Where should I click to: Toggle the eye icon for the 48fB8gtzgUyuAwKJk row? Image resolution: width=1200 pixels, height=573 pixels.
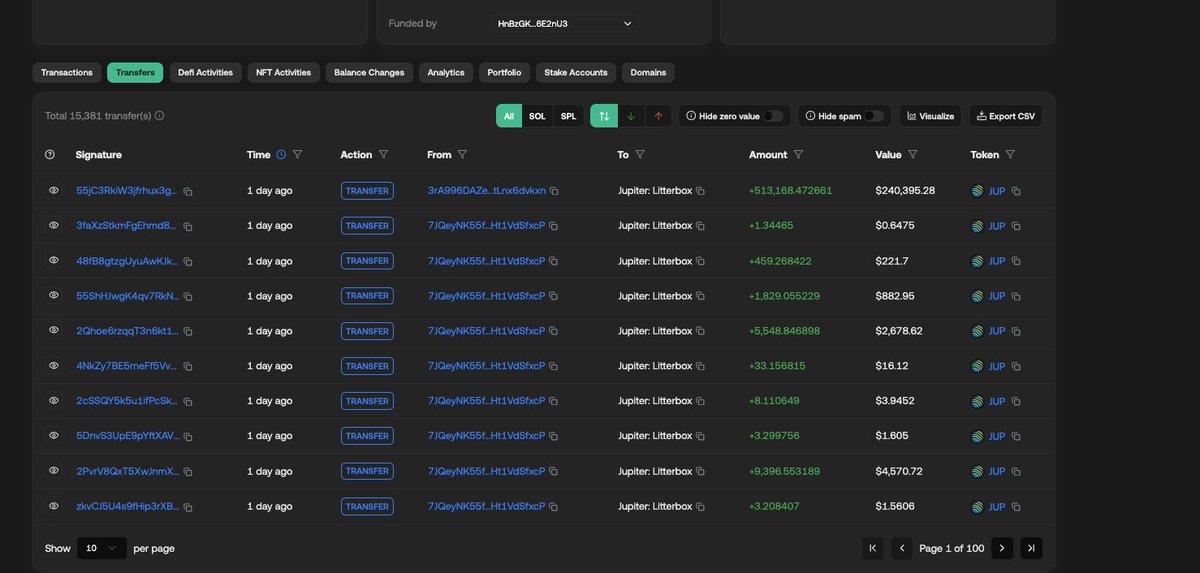[x=54, y=260]
